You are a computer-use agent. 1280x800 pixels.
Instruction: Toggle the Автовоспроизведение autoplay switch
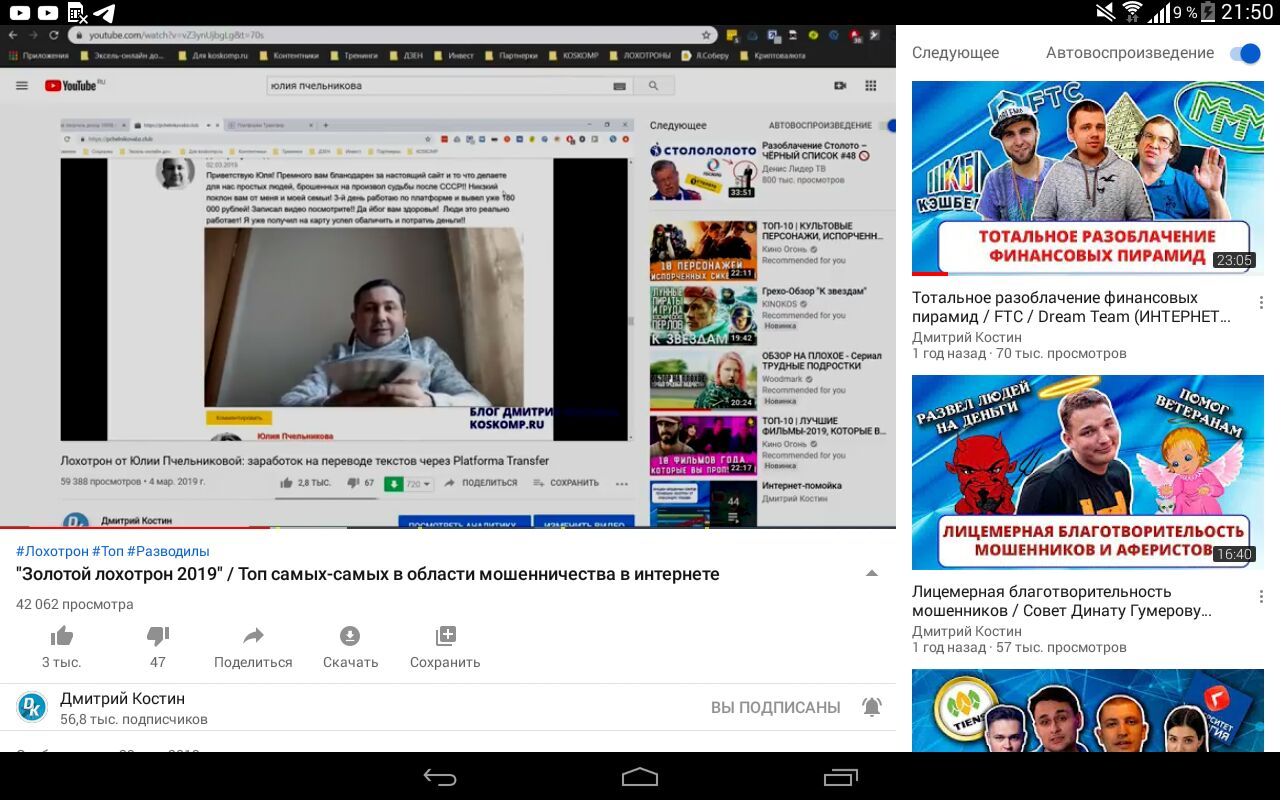point(1245,53)
